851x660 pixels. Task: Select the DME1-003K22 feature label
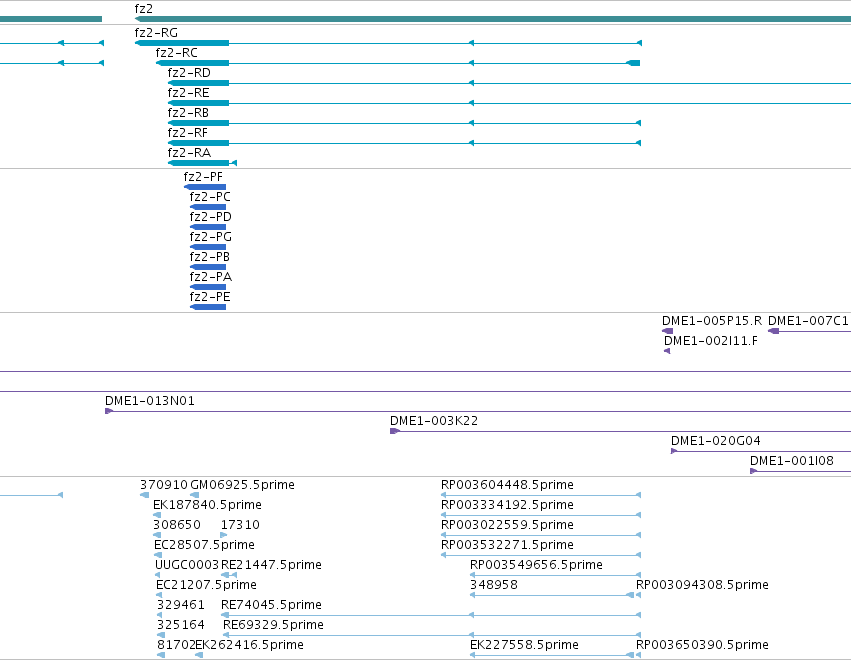click(x=434, y=421)
